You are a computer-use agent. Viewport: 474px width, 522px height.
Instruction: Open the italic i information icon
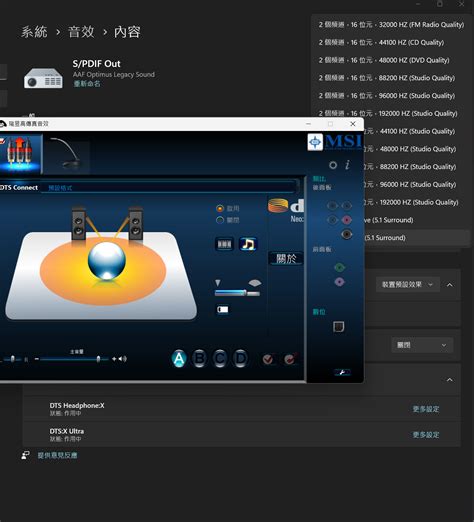[347, 165]
